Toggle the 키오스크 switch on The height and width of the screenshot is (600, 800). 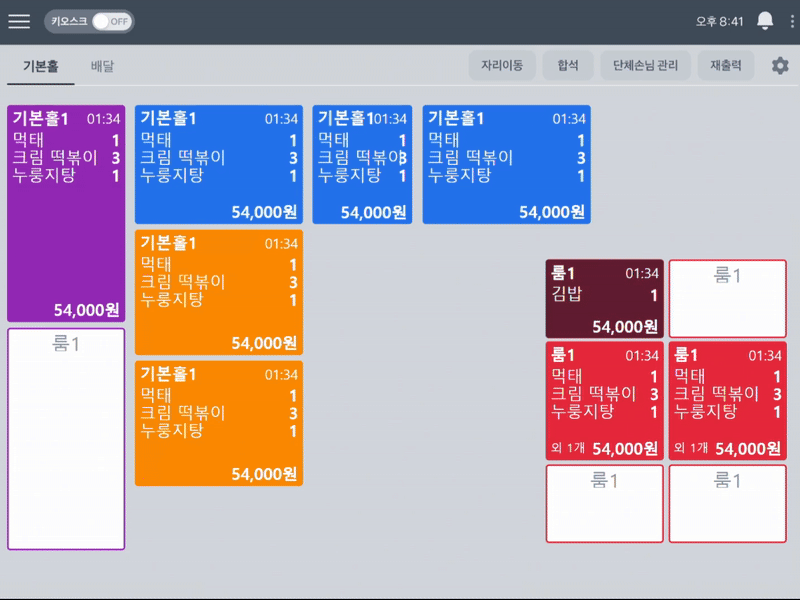pos(110,22)
